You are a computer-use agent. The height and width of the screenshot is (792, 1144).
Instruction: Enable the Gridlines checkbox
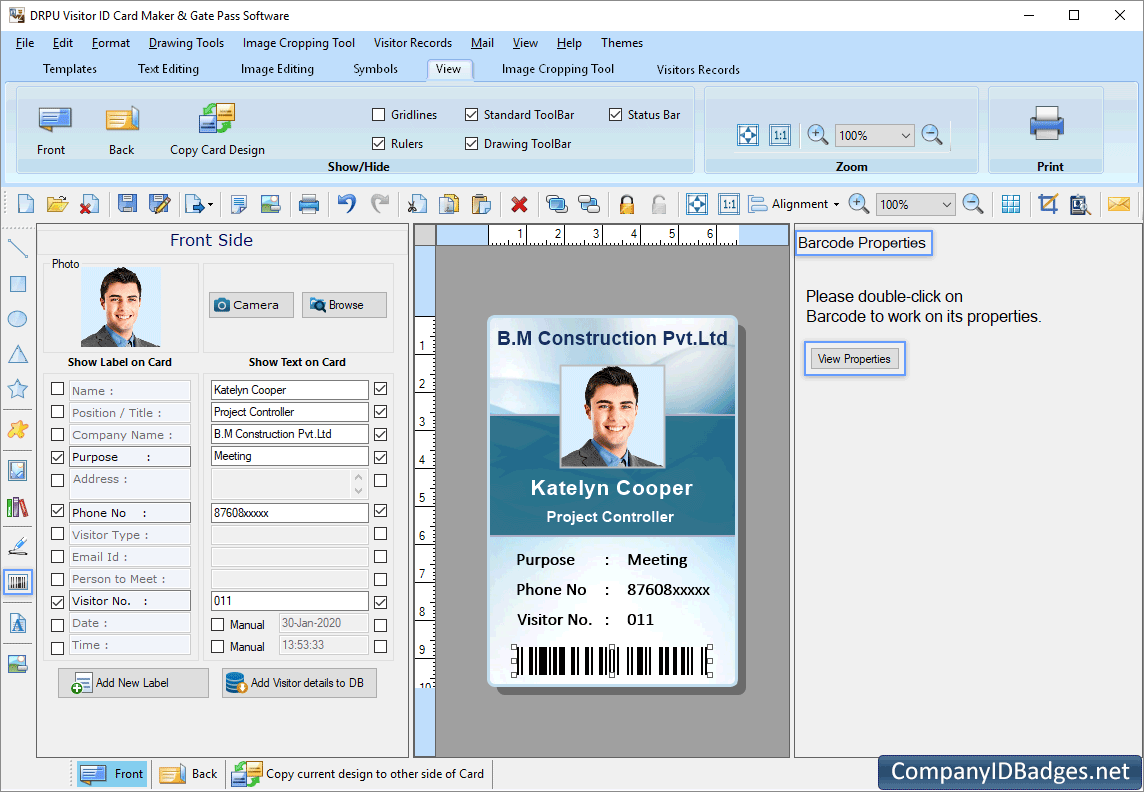[379, 115]
